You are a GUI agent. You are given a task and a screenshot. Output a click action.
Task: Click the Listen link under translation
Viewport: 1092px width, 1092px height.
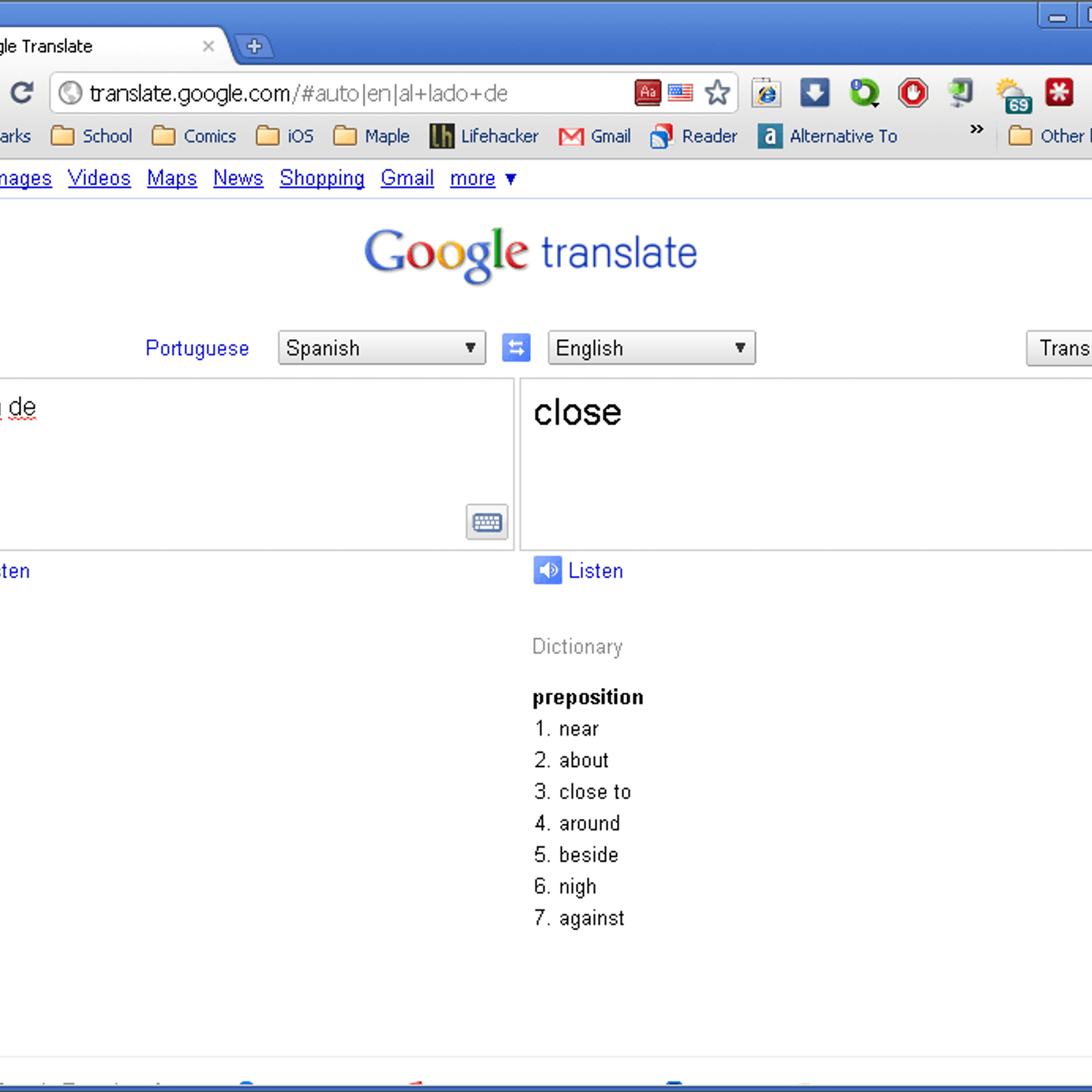(595, 571)
